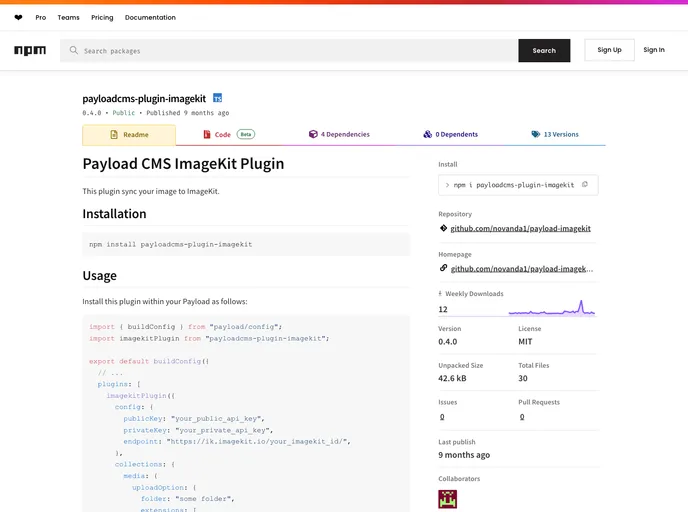Open the Documentation link
Screen dimensions: 688x512
[150, 18]
